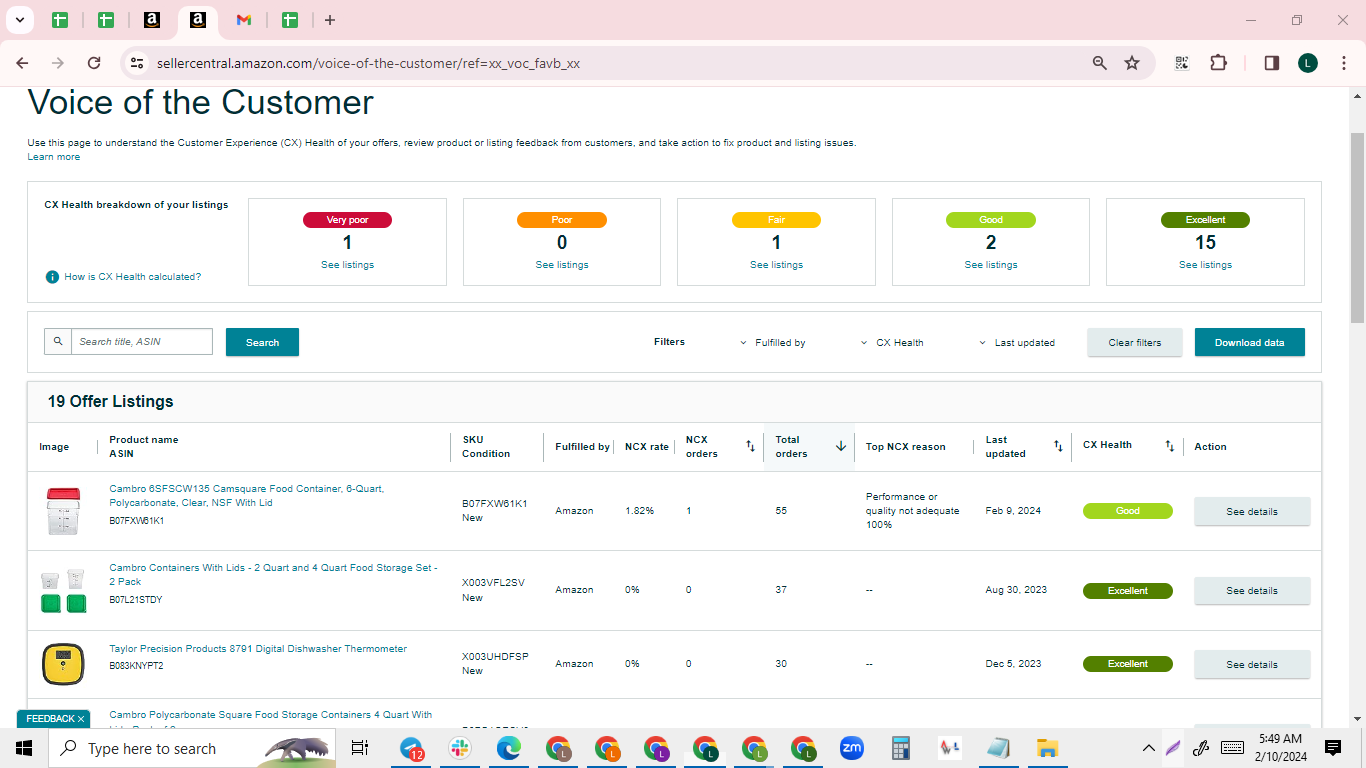Click the browser forward arrow
Screen dimensions: 1366x768
coord(58,63)
